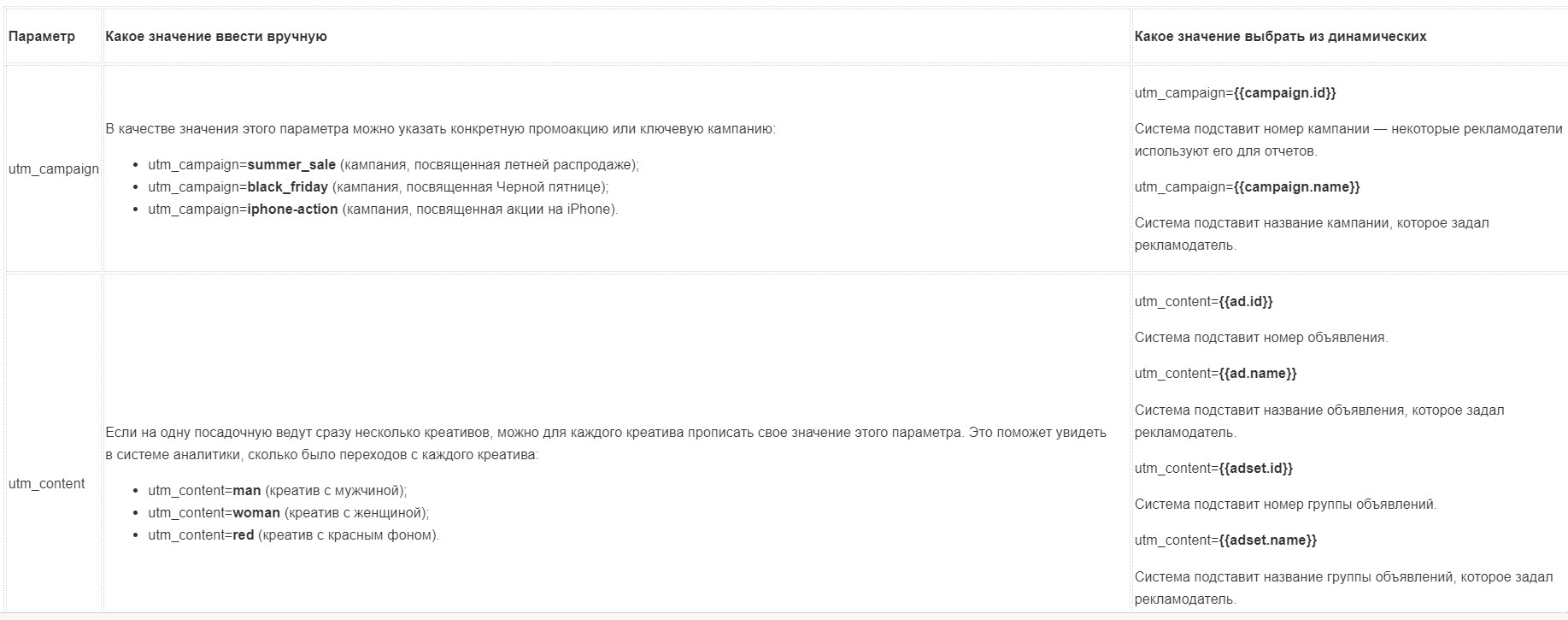Click the {{ad.id}} dynamic value
Image resolution: width=1568 pixels, height=620 pixels.
[x=1246, y=302]
